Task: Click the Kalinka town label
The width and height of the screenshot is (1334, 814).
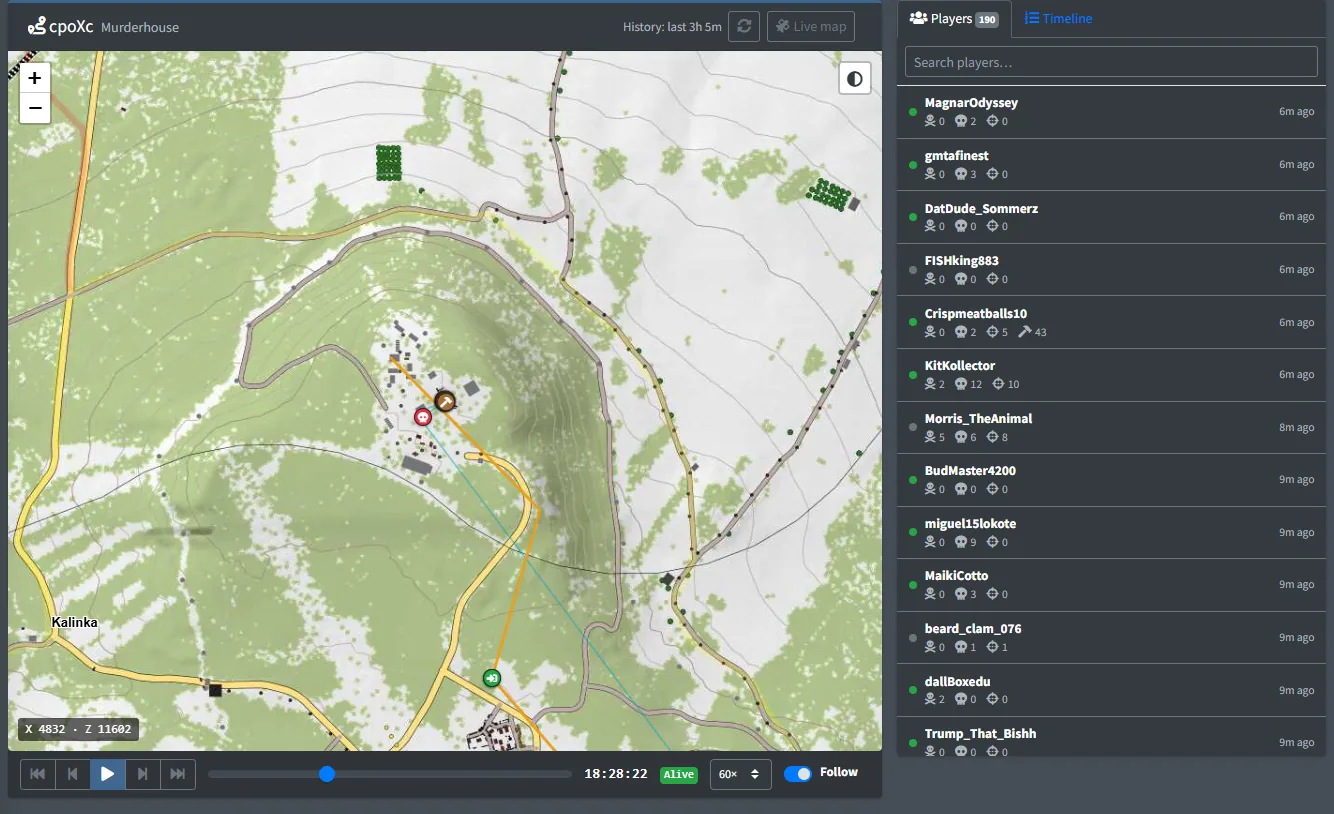Action: [x=75, y=622]
